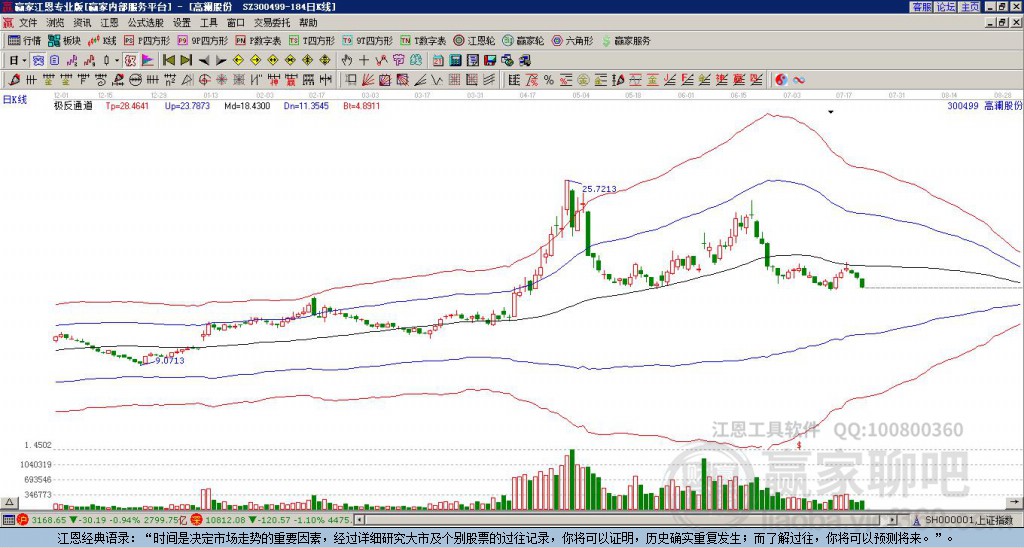This screenshot has width=1024, height=548.
Task: Click the percent % tool icon
Action: (549, 80)
